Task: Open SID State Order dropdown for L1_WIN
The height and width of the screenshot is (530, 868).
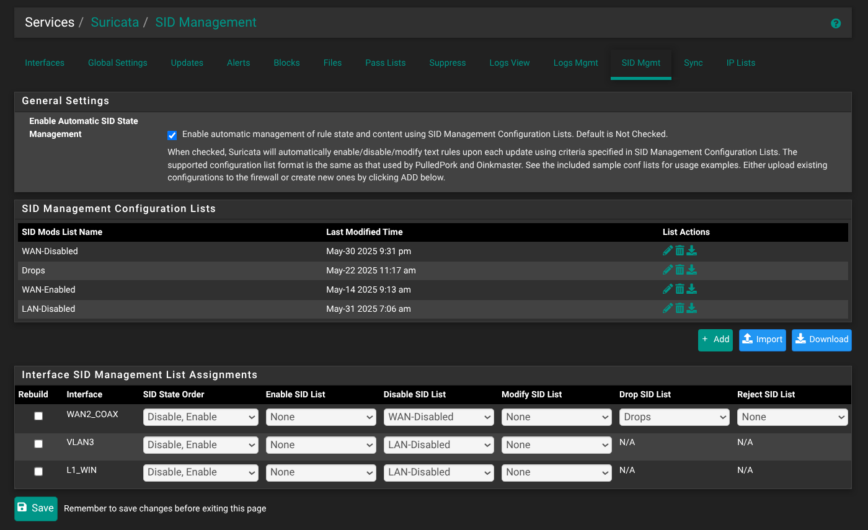Action: (200, 472)
